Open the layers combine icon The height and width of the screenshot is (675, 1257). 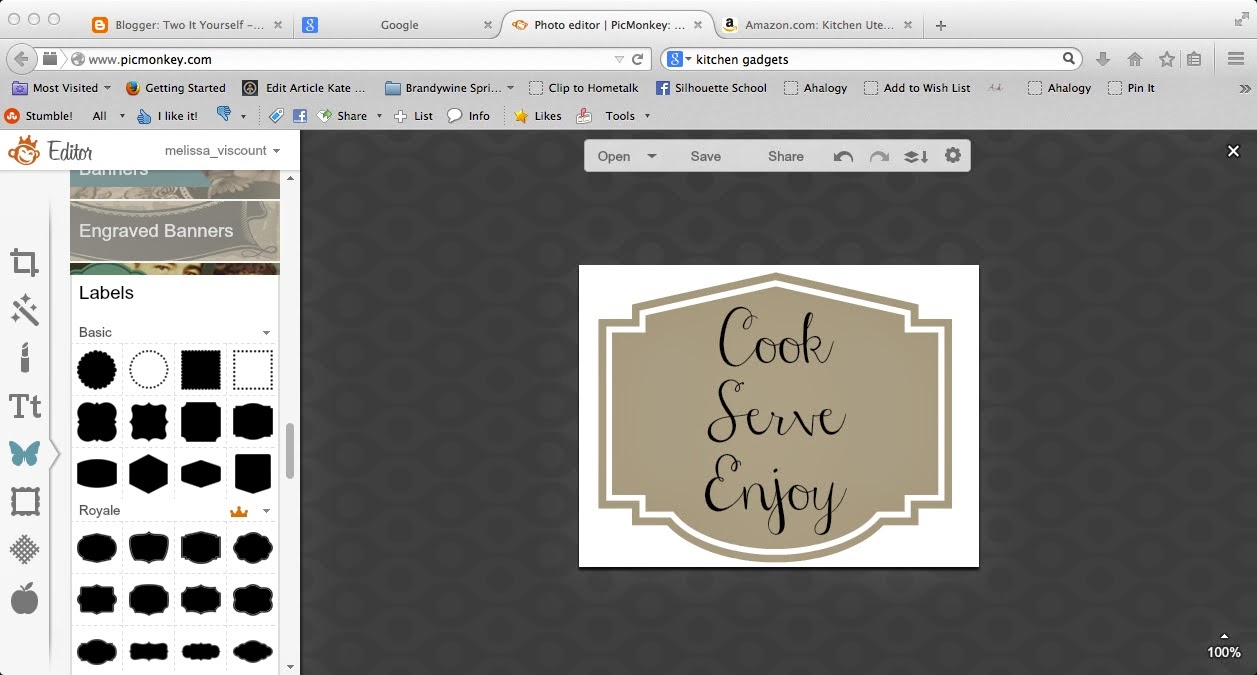click(x=916, y=156)
